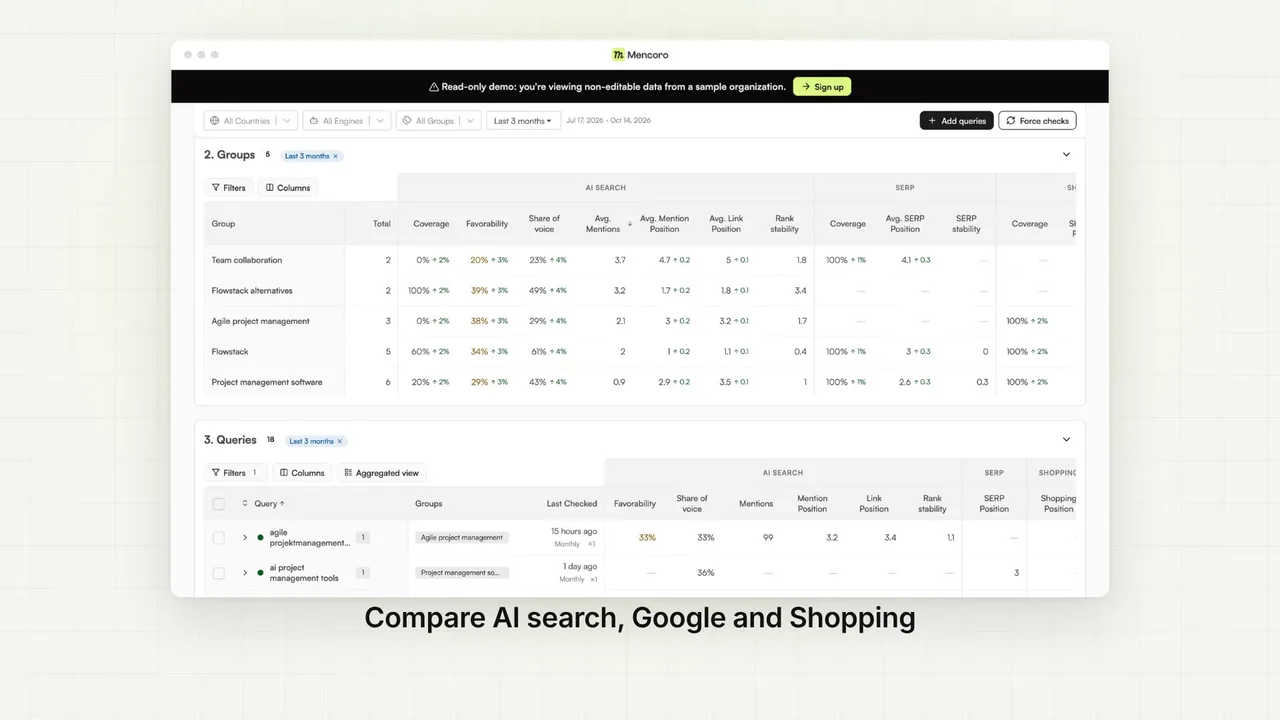Click the Total column header in Groups
Viewport: 1280px width, 720px height.
tap(382, 224)
